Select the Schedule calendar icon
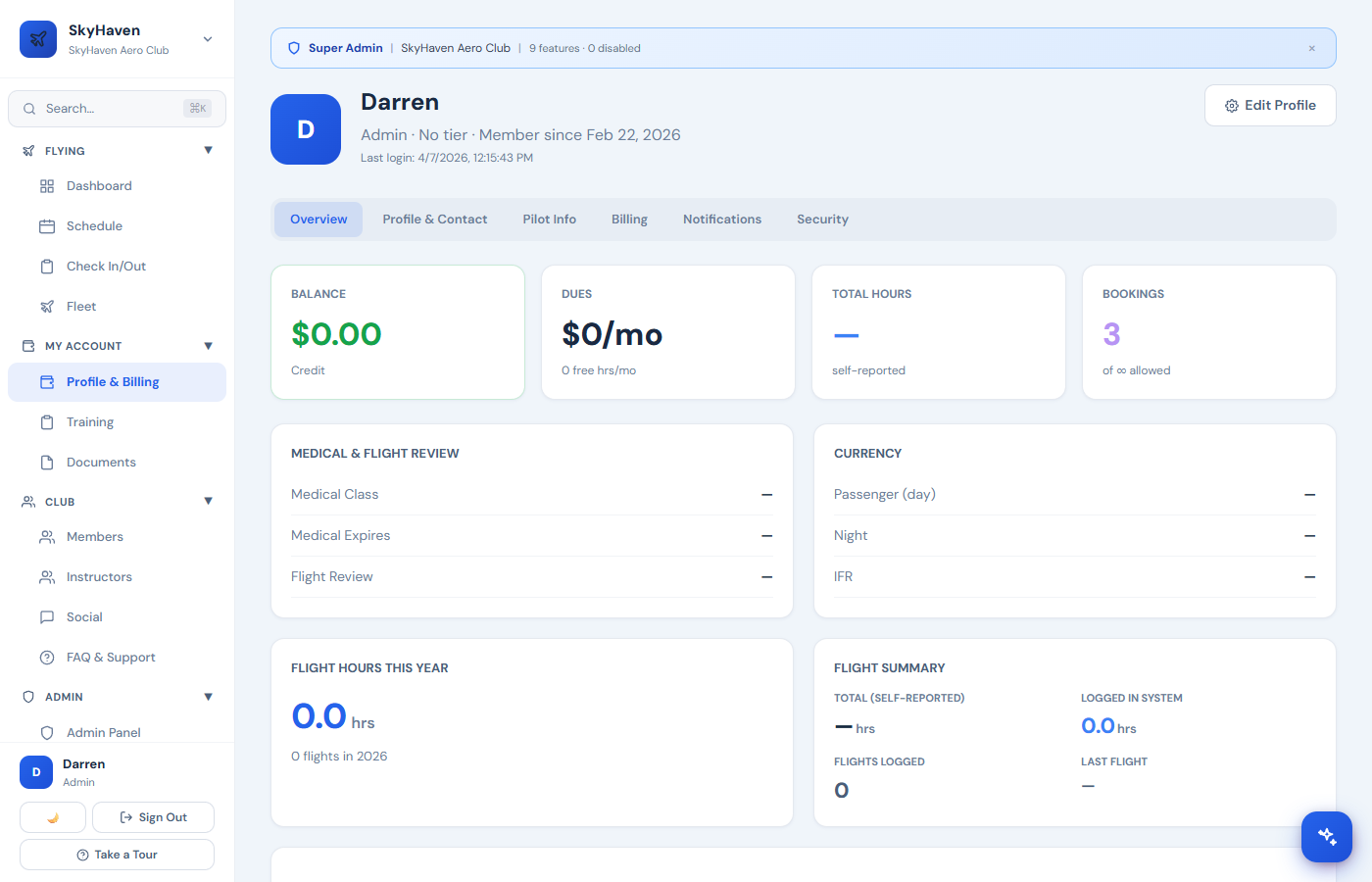Image resolution: width=1372 pixels, height=882 pixels. (47, 225)
